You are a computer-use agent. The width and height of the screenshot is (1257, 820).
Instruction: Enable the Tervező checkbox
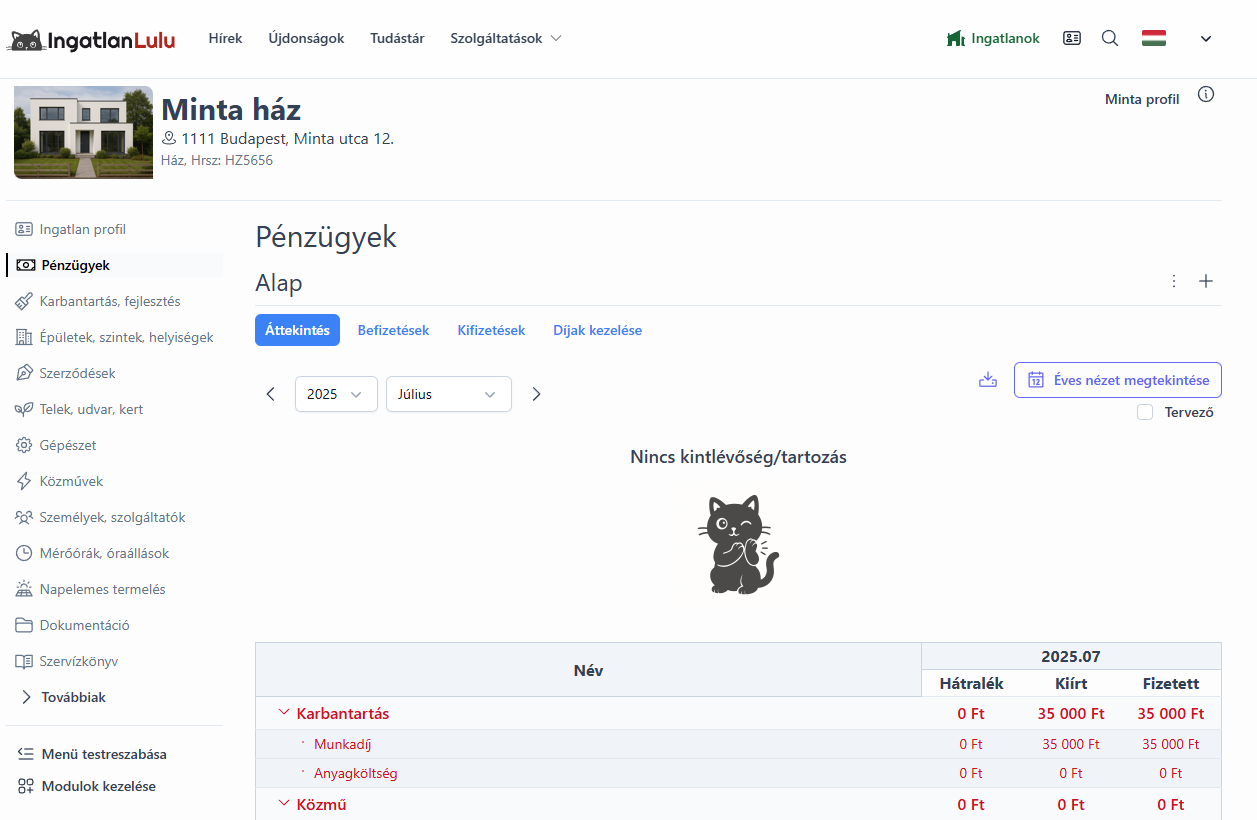click(x=1145, y=412)
